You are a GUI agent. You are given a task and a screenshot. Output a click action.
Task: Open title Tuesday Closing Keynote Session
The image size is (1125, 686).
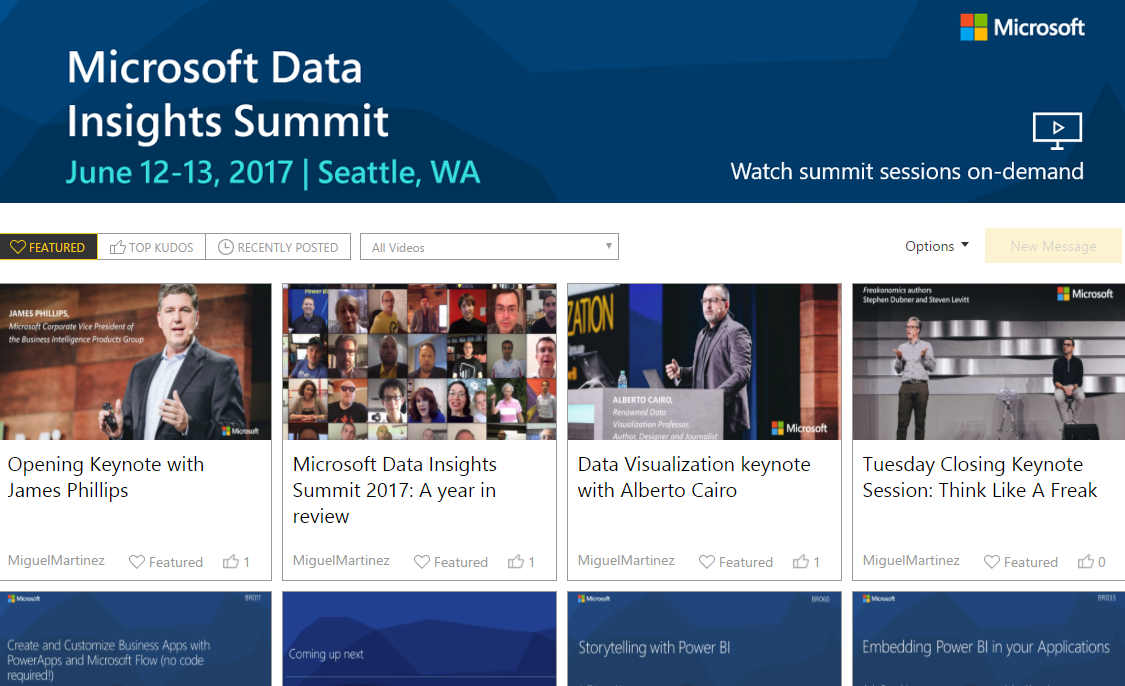pyautogui.click(x=979, y=477)
